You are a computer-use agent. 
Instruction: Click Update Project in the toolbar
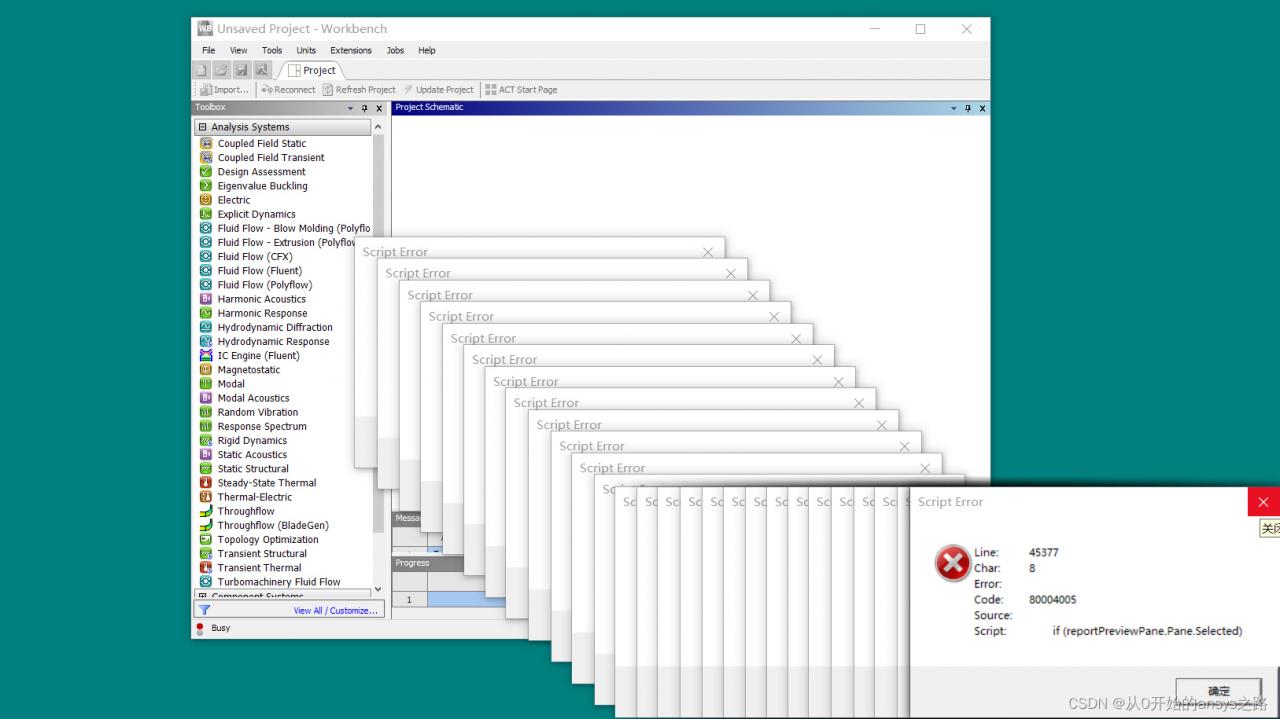[x=439, y=89]
